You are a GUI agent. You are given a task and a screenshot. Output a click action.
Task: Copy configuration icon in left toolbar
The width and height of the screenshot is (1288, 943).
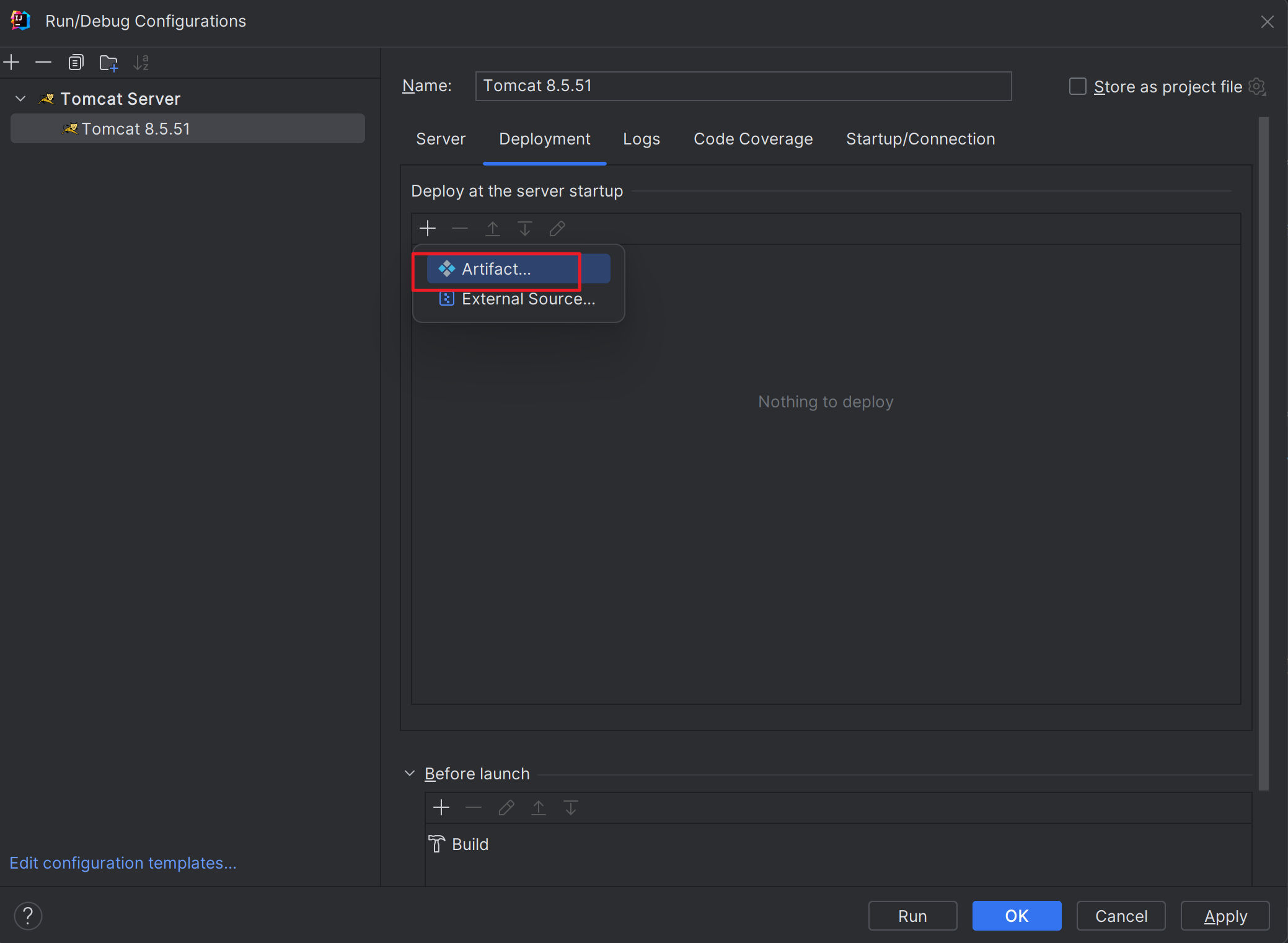76,63
